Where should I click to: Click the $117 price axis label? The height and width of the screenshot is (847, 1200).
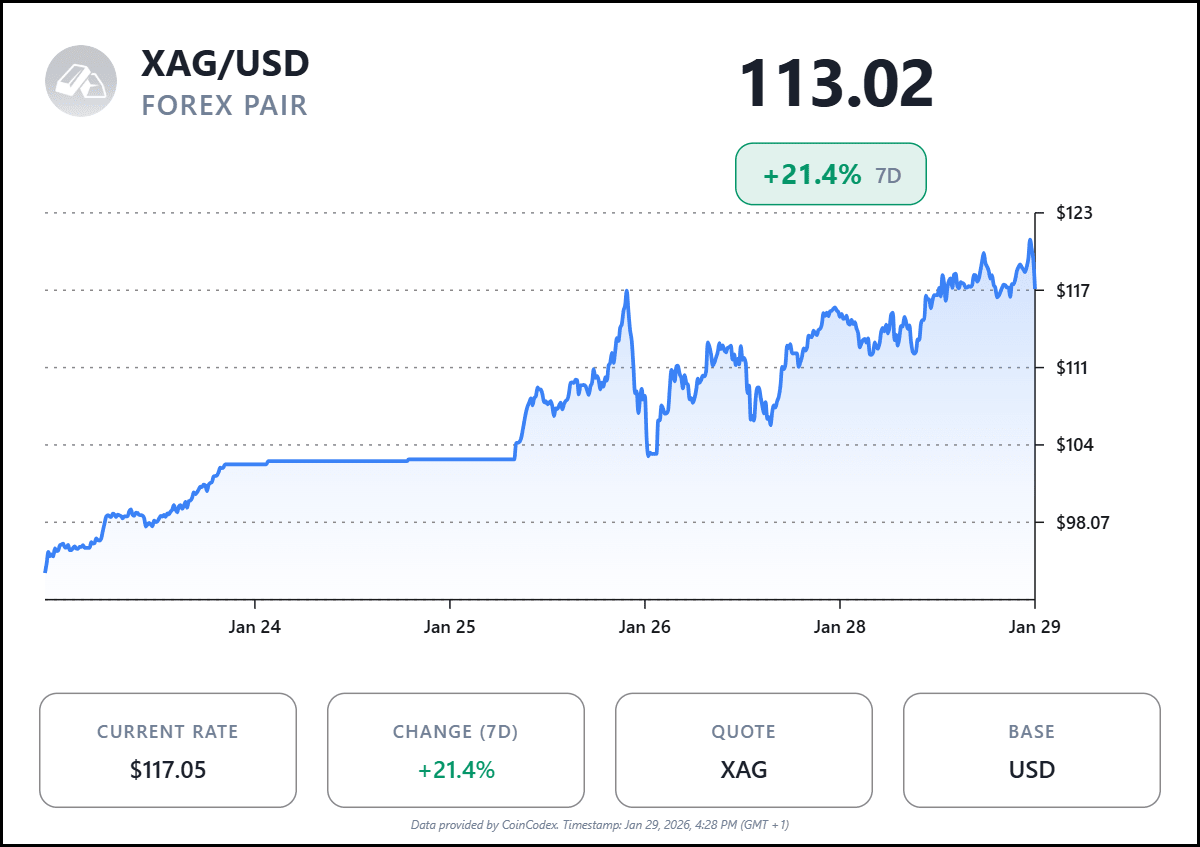click(x=1075, y=291)
